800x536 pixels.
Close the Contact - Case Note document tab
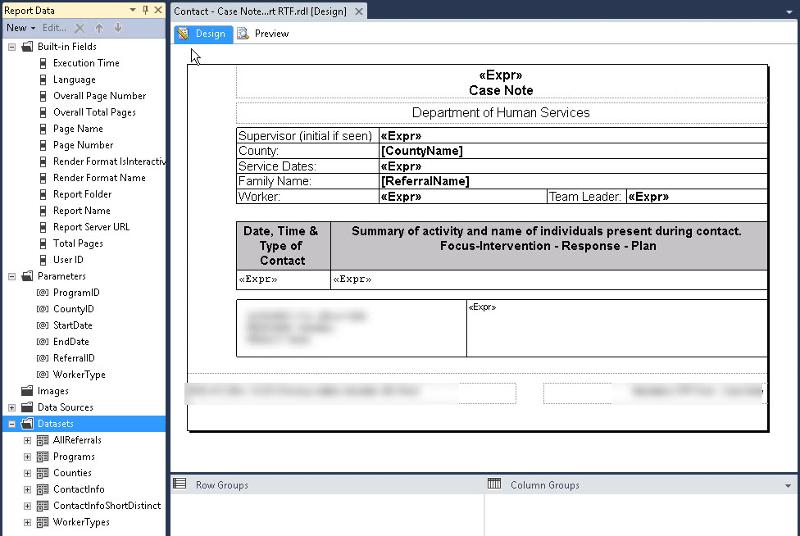click(359, 11)
